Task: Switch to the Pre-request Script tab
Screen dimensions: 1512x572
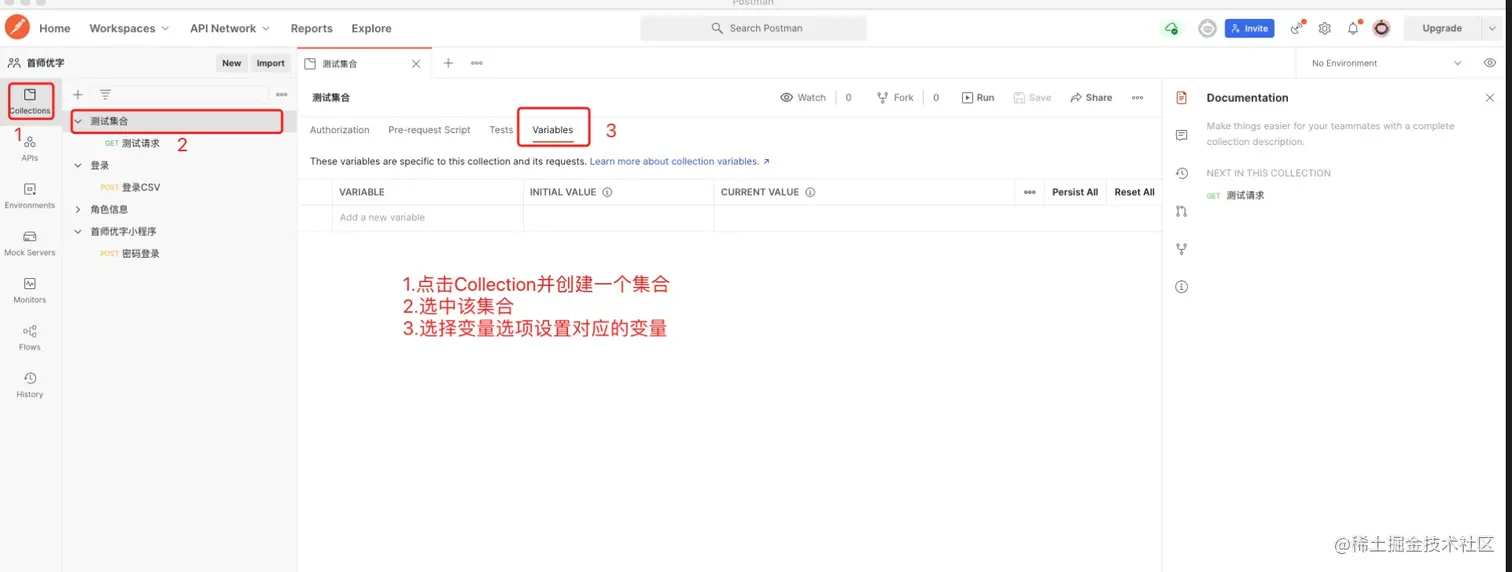Action: click(429, 130)
